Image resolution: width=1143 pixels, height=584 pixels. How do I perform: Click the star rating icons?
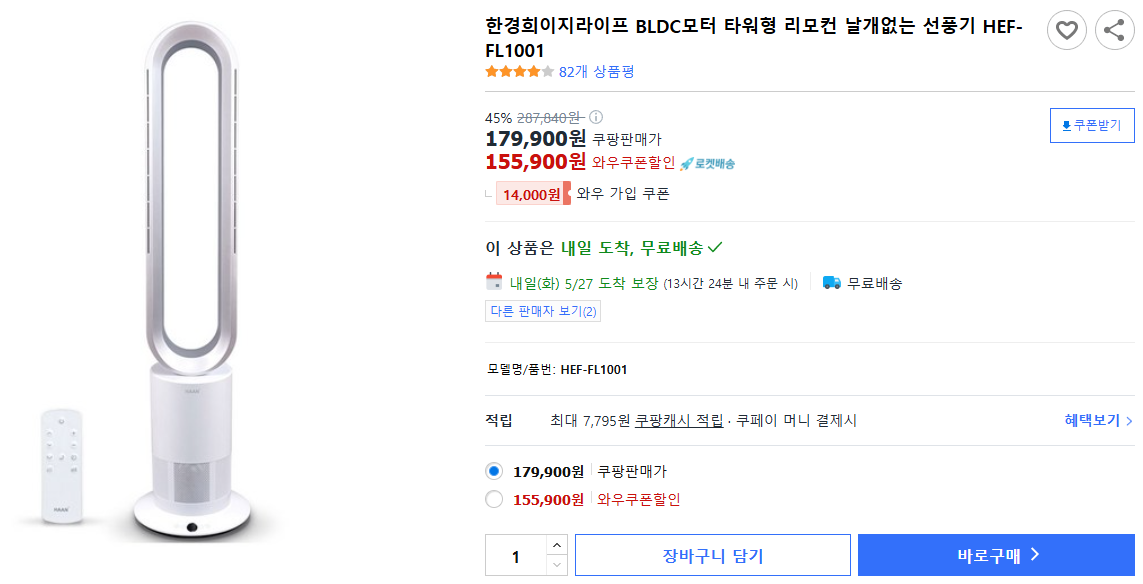(517, 71)
